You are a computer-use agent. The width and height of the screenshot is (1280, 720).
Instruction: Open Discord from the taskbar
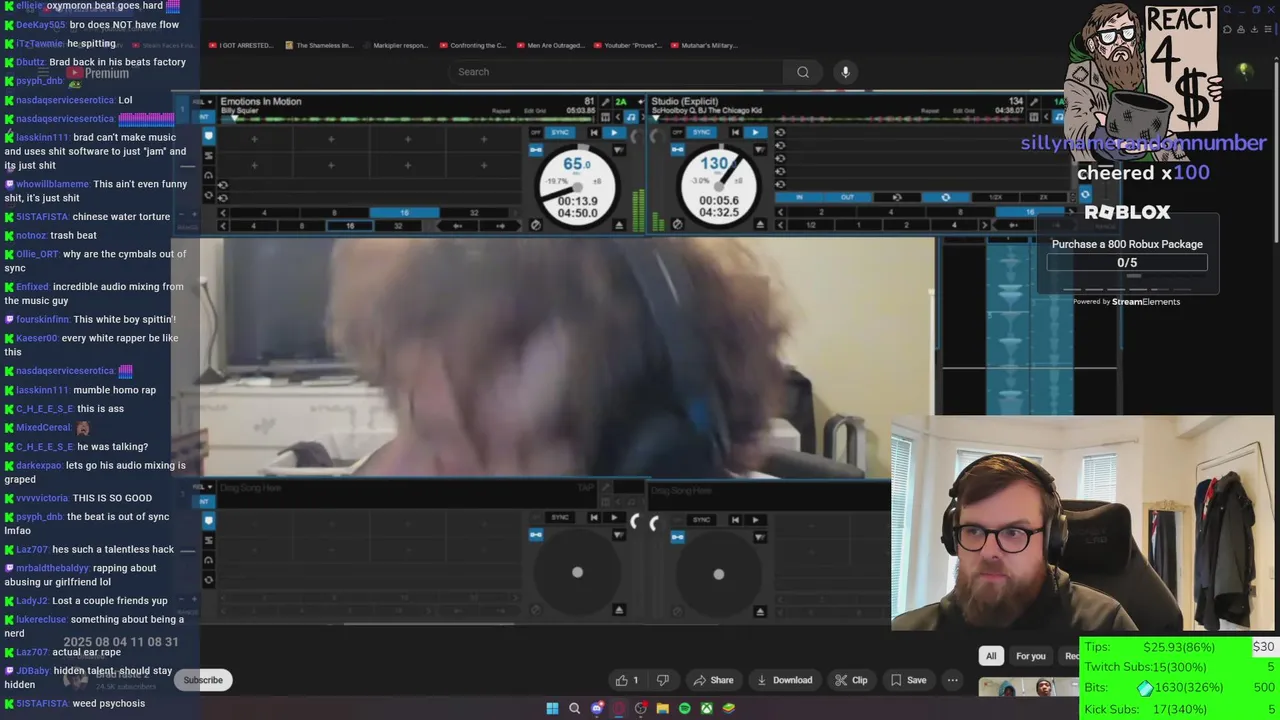pos(597,708)
